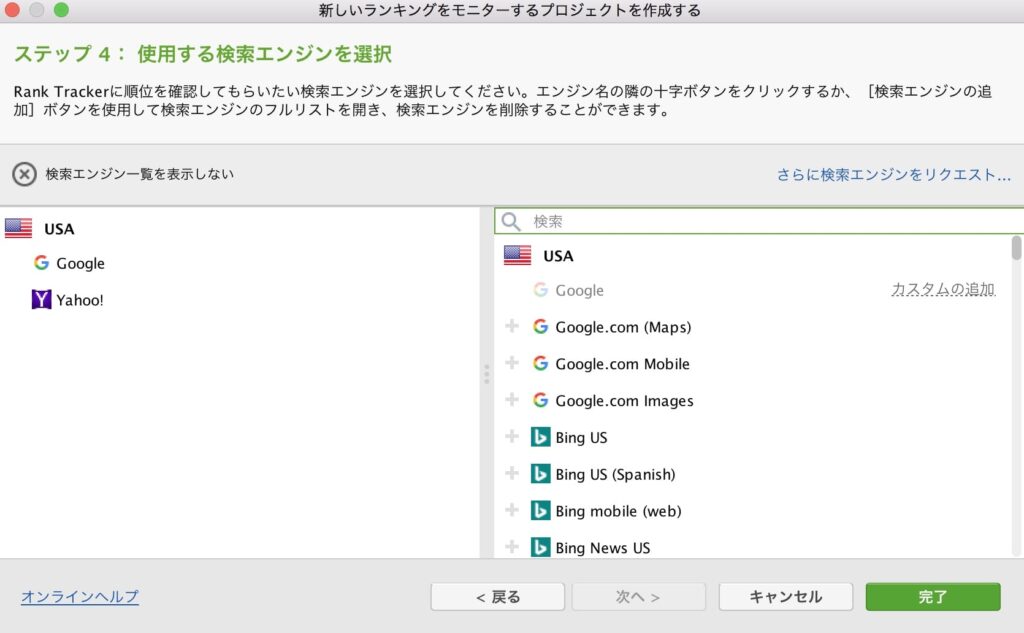Open さらに検索エンジンをリクエスト link
The height and width of the screenshot is (633, 1024).
tap(893, 174)
